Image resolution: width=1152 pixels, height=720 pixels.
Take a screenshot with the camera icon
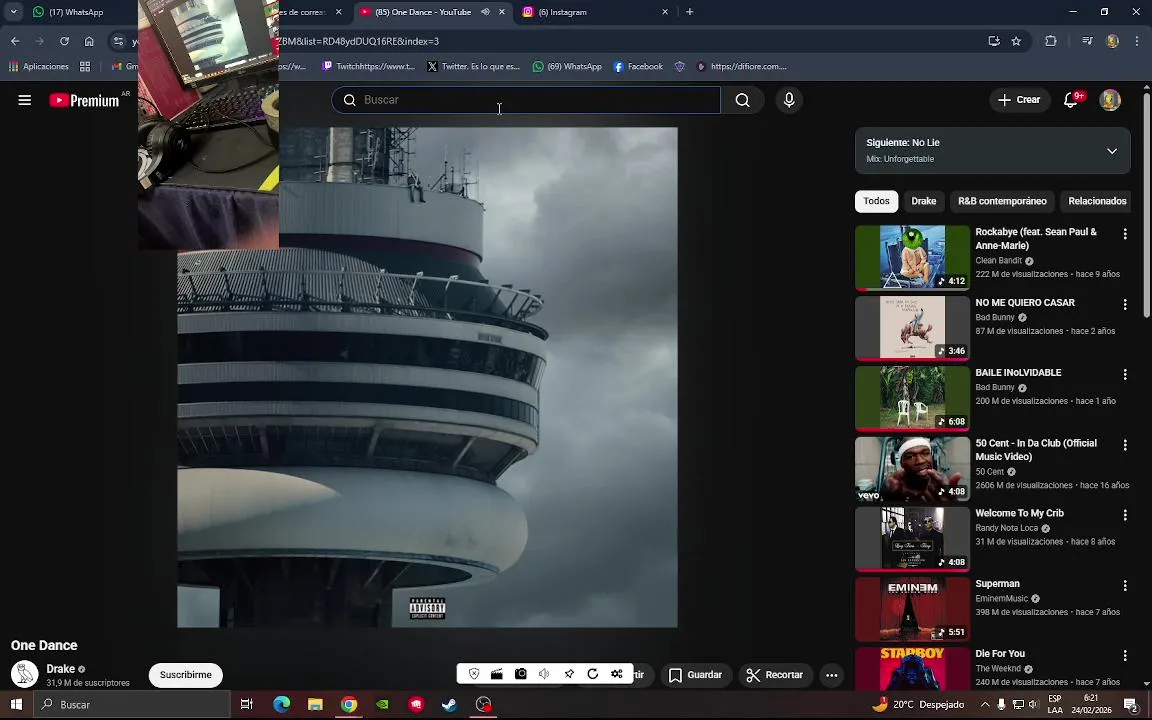(521, 674)
